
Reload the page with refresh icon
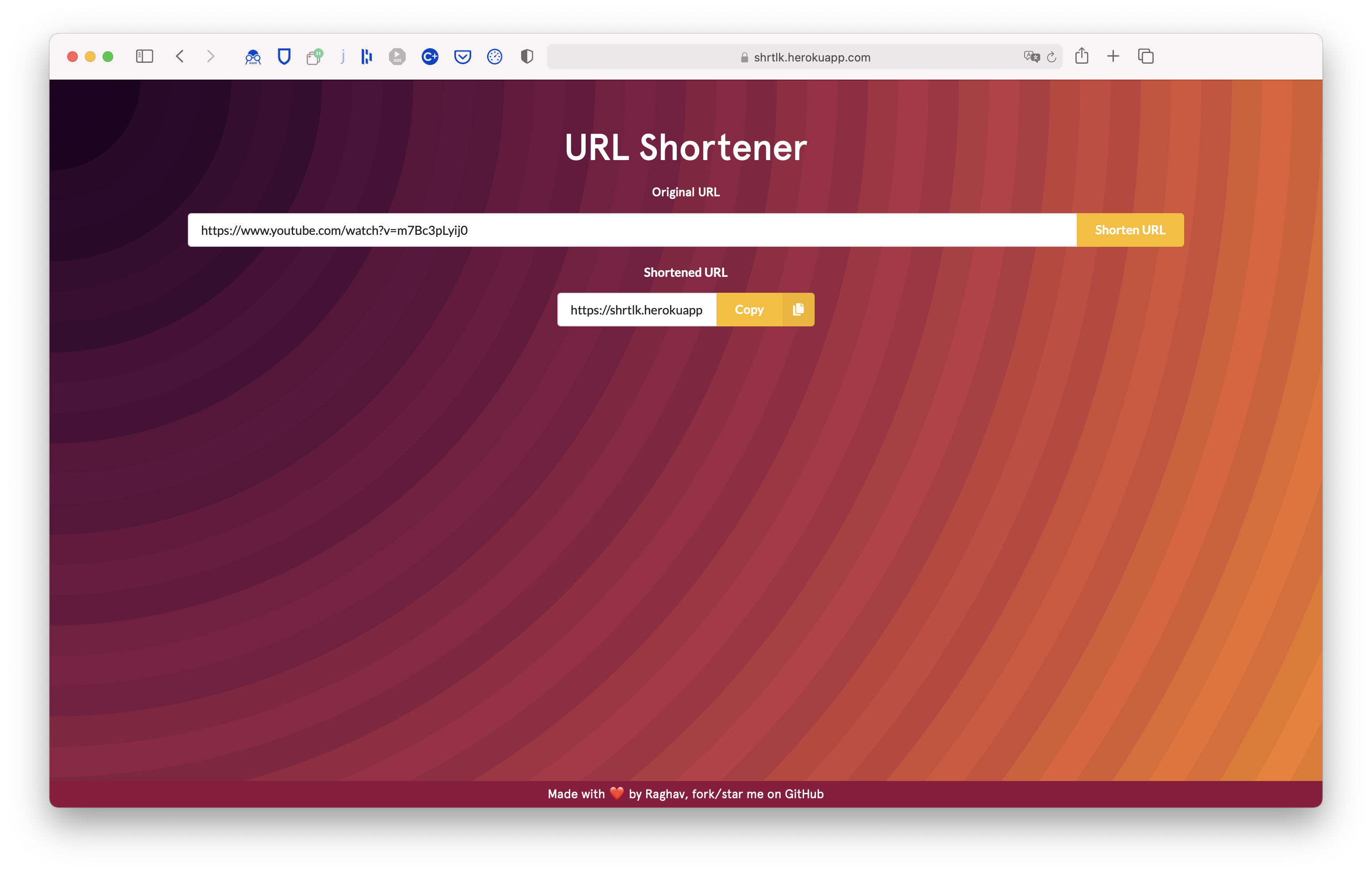(1052, 57)
